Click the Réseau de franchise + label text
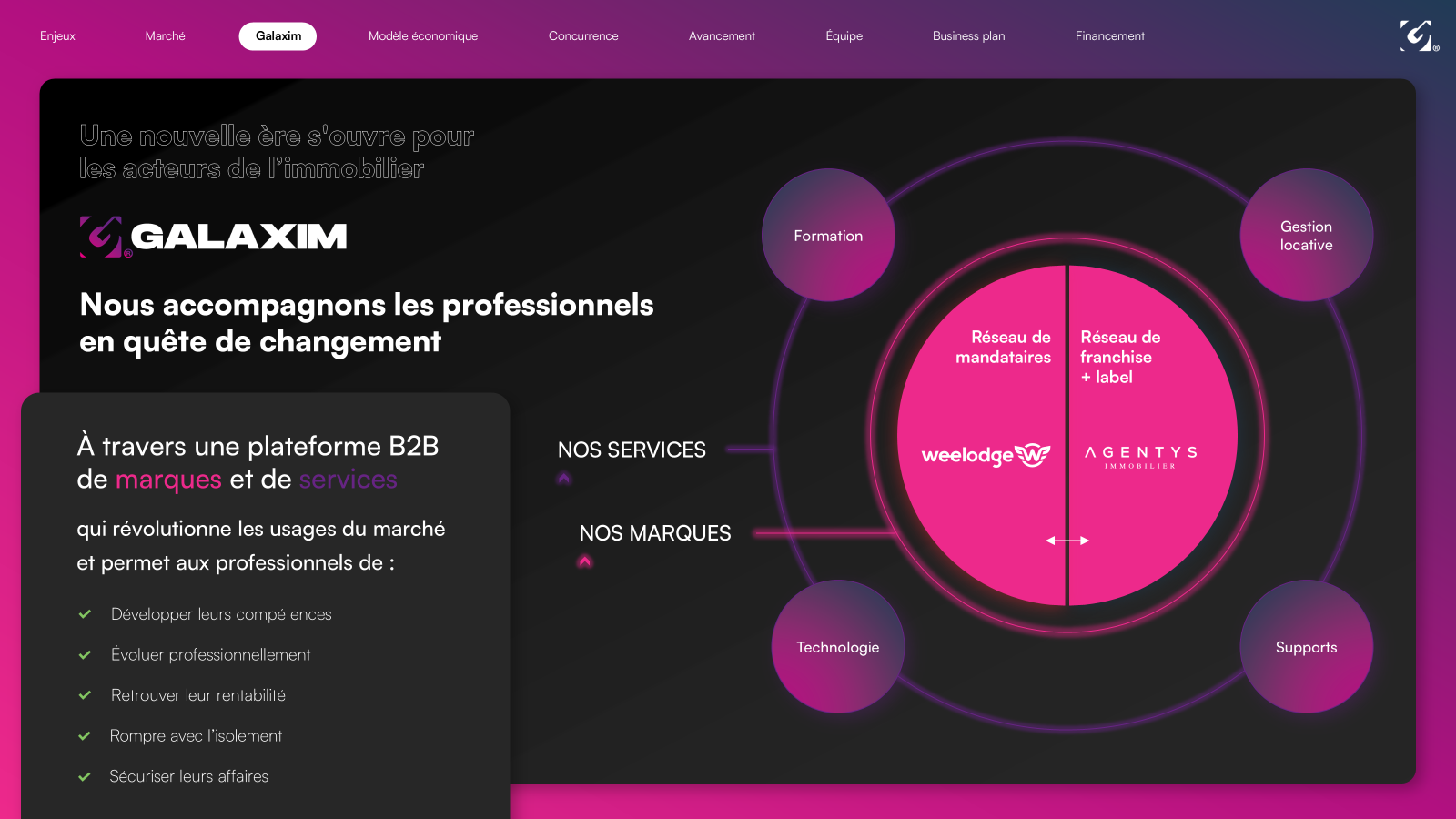 (1120, 357)
